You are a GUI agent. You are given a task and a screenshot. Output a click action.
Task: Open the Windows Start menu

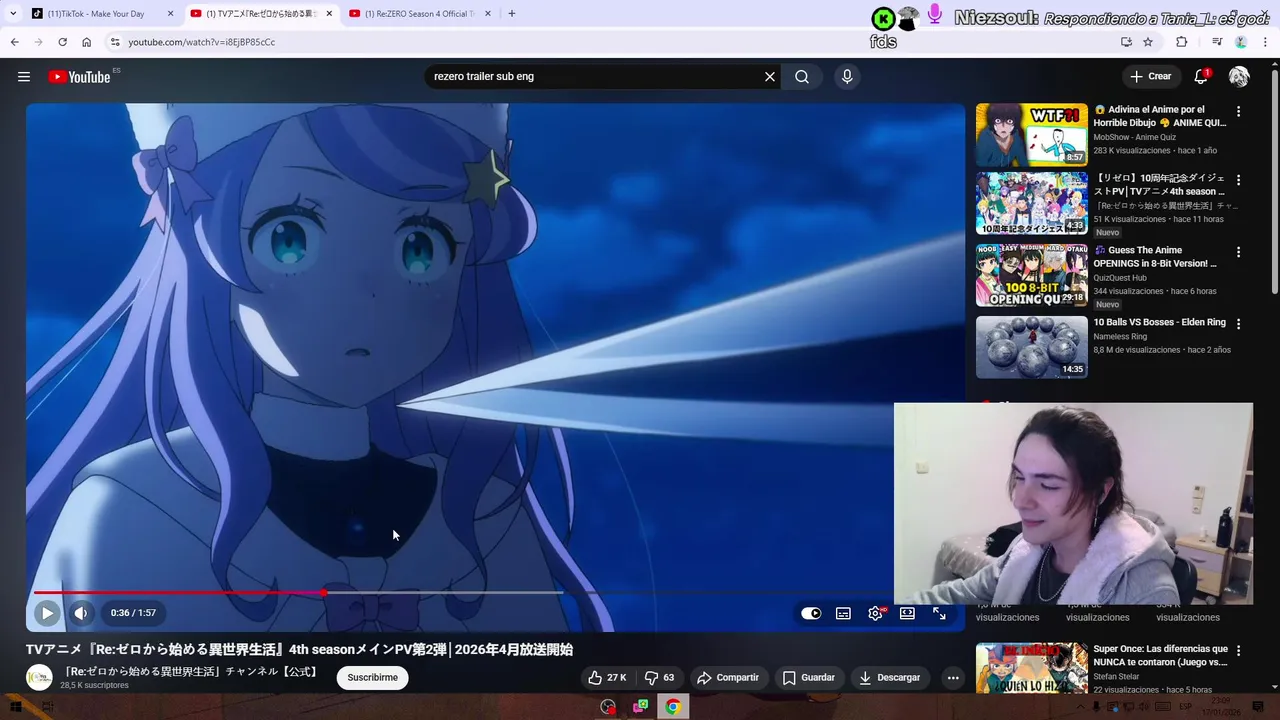tap(16, 707)
